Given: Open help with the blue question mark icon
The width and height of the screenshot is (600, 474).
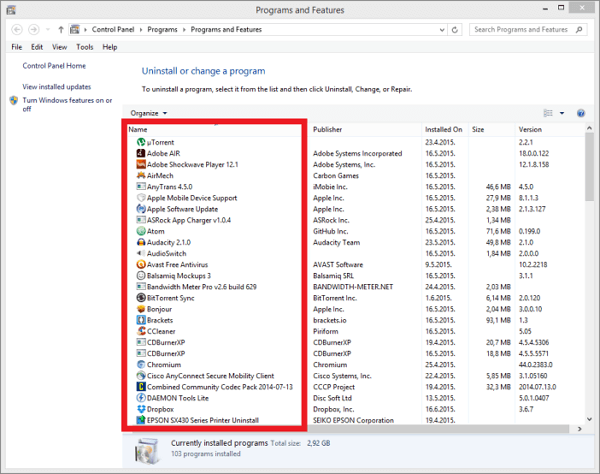Looking at the screenshot, I should point(581,113).
